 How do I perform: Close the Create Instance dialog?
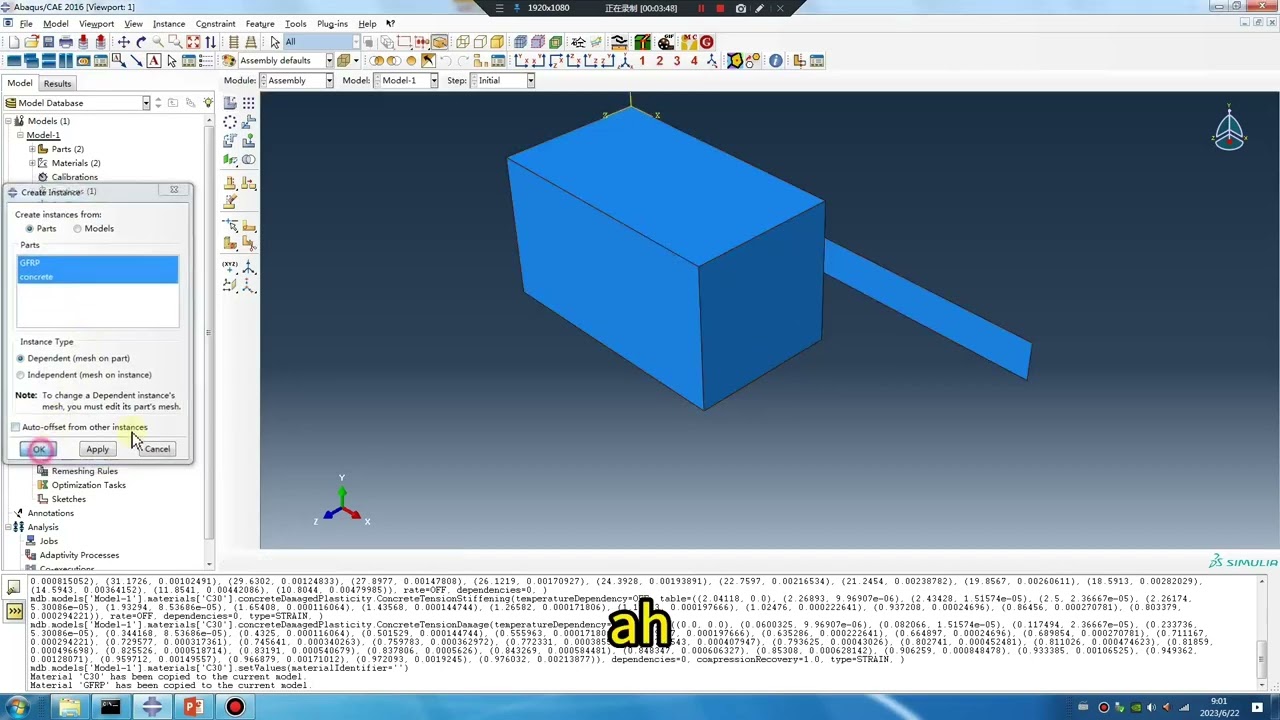coord(174,190)
